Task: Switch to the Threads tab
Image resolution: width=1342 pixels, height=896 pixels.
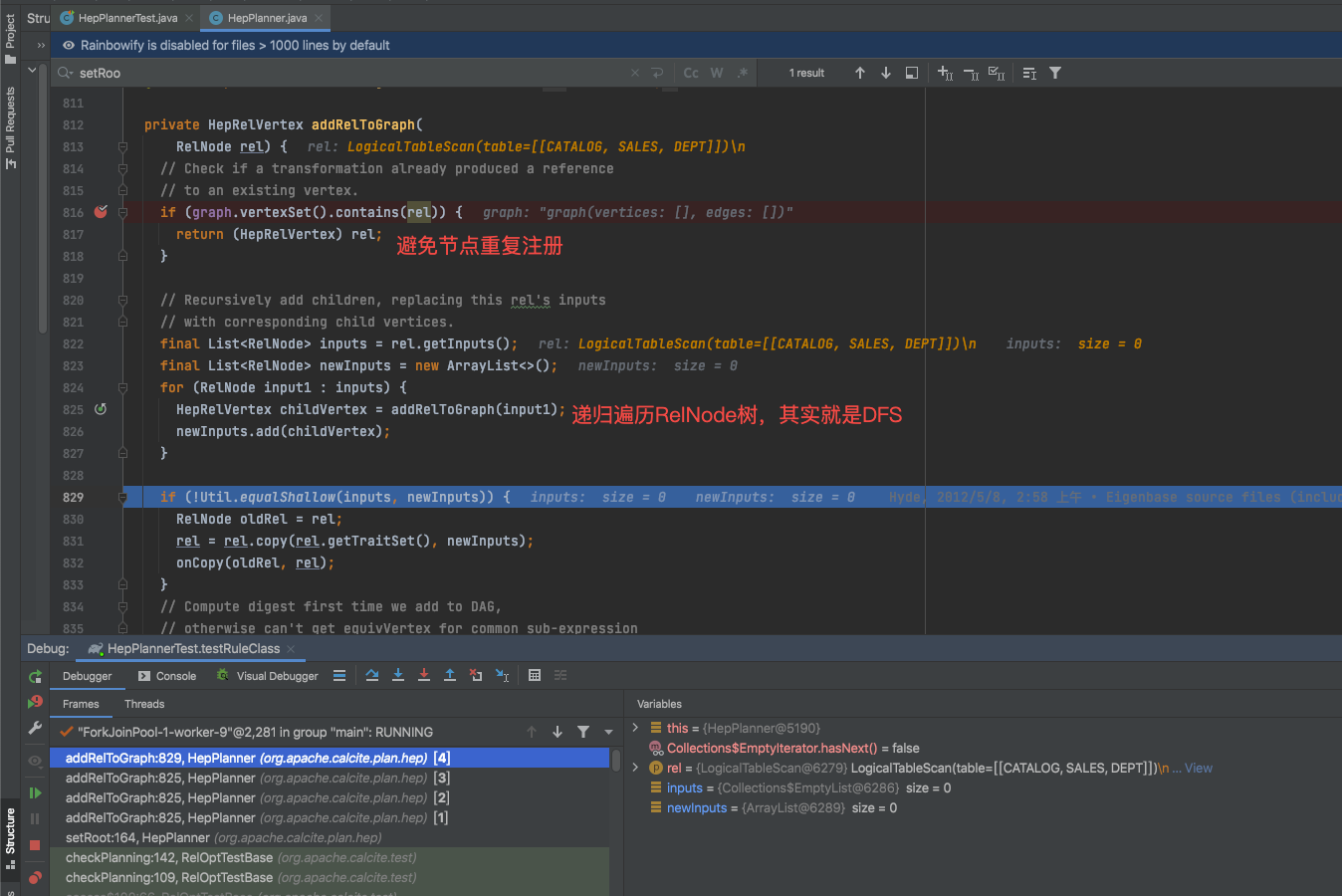Action: 144,704
